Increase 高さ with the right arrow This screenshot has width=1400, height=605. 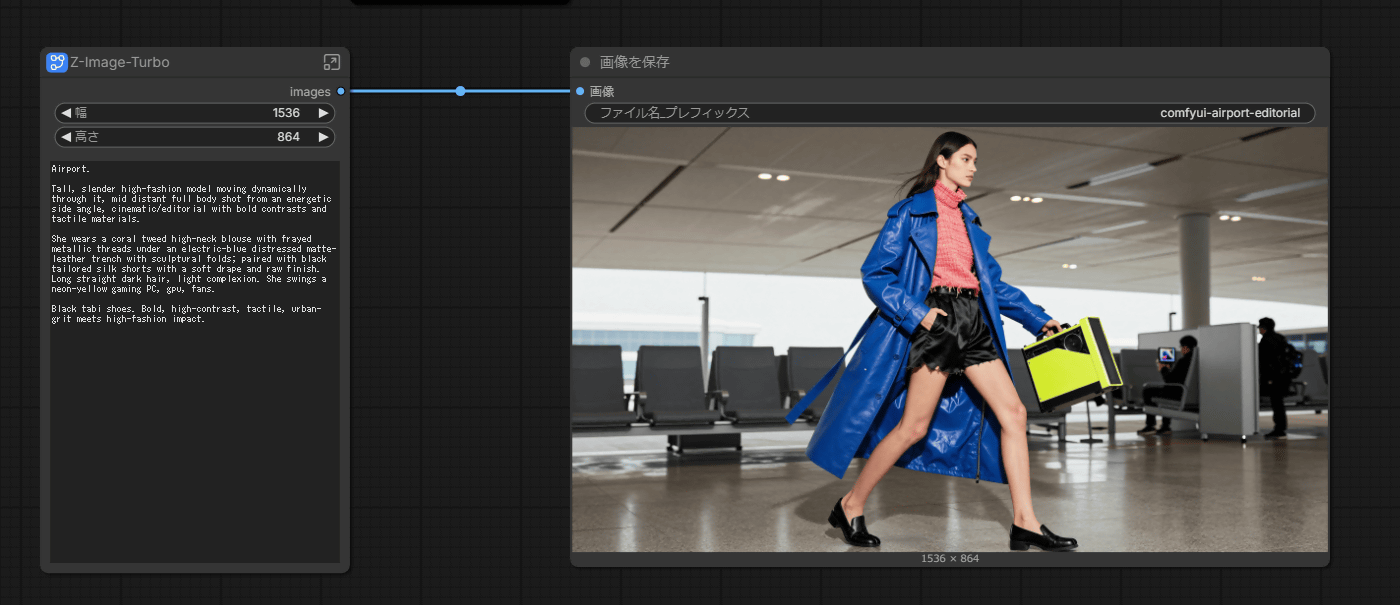pyautogui.click(x=323, y=137)
